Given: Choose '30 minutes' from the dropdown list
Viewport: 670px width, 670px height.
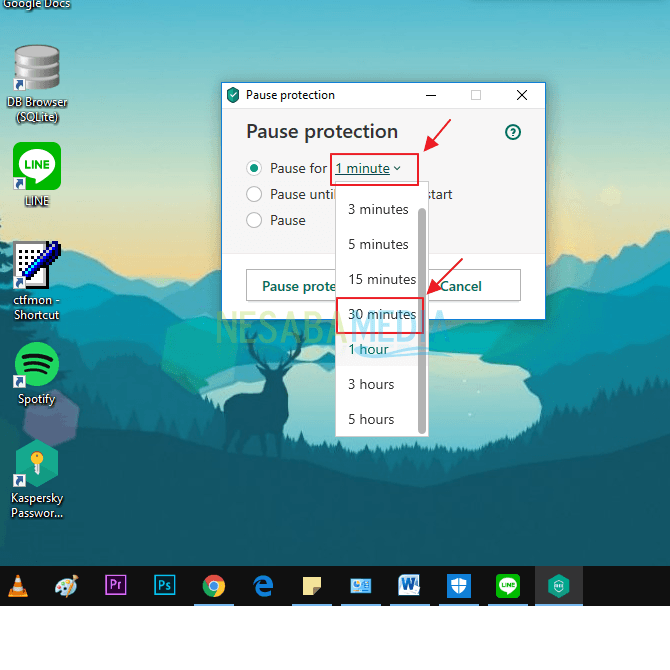Looking at the screenshot, I should coord(381,314).
